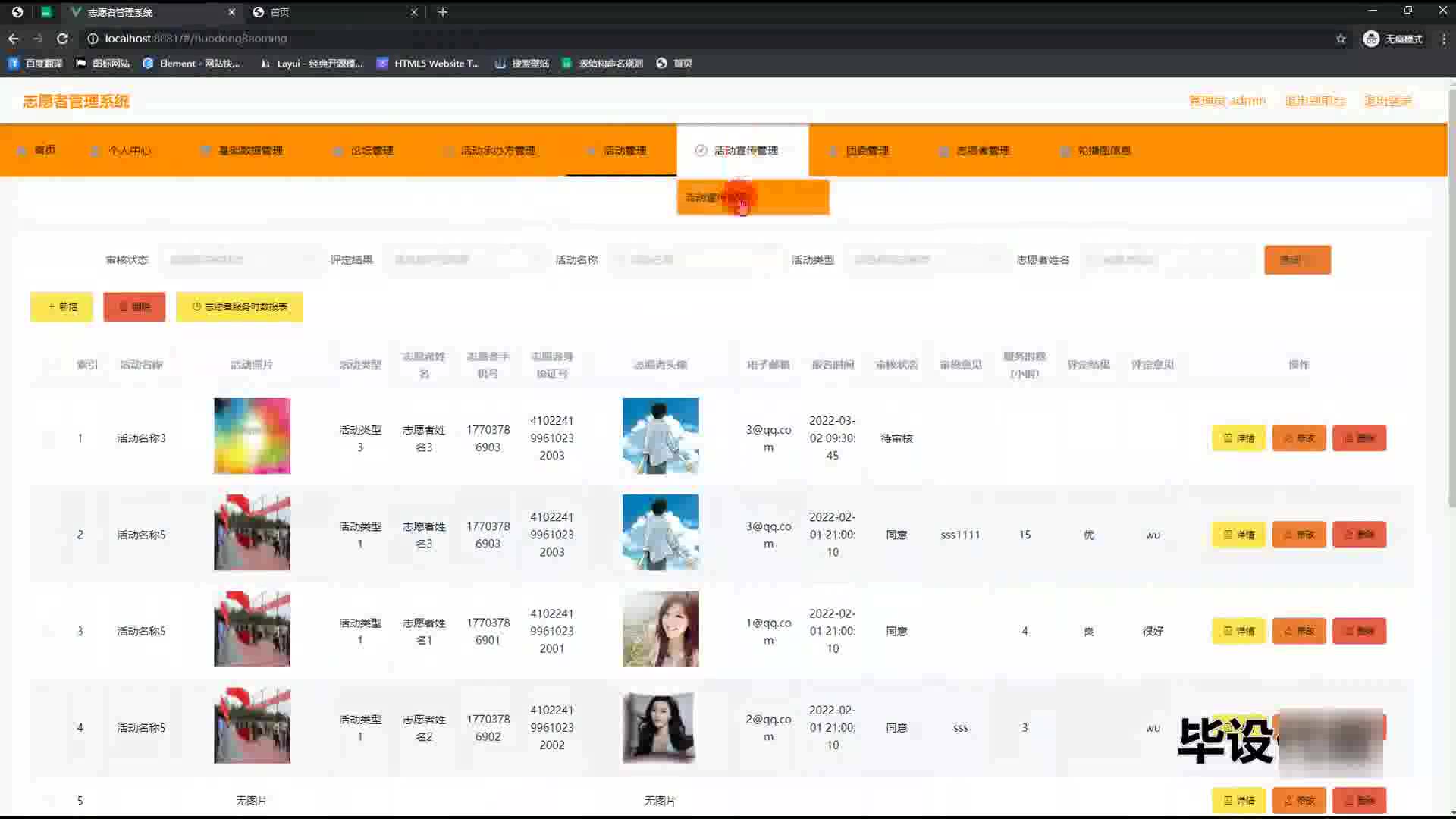Image resolution: width=1456 pixels, height=819 pixels.
Task: Open a new browser tab
Action: point(443,12)
